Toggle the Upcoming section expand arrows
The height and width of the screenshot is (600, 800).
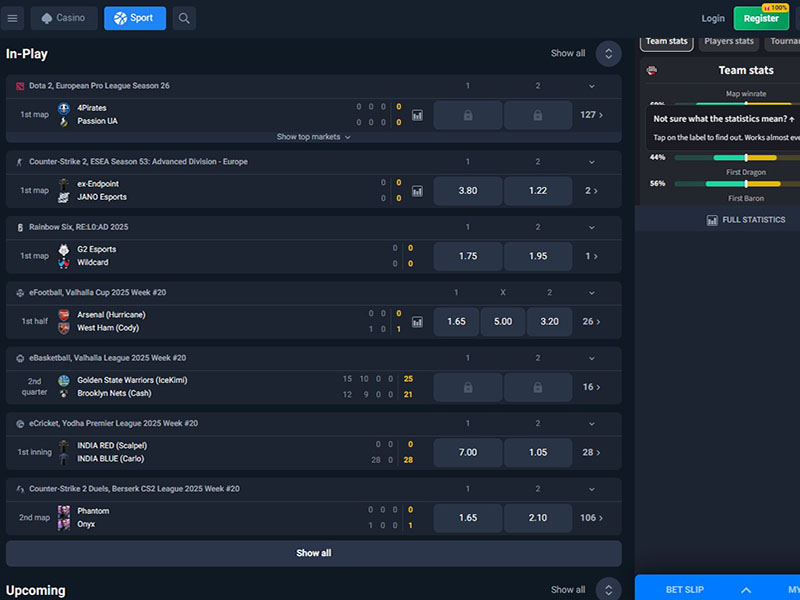coord(608,589)
